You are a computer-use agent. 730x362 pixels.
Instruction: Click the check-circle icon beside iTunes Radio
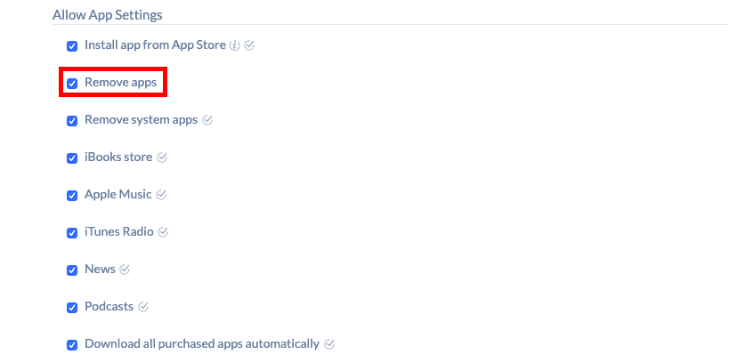[163, 232]
